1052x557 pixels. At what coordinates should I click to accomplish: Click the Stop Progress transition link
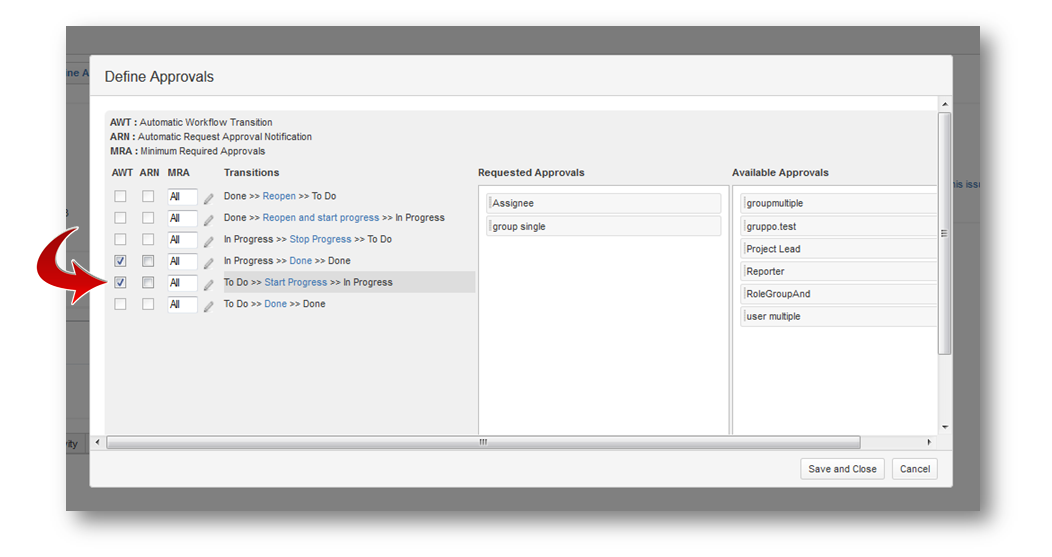point(320,240)
